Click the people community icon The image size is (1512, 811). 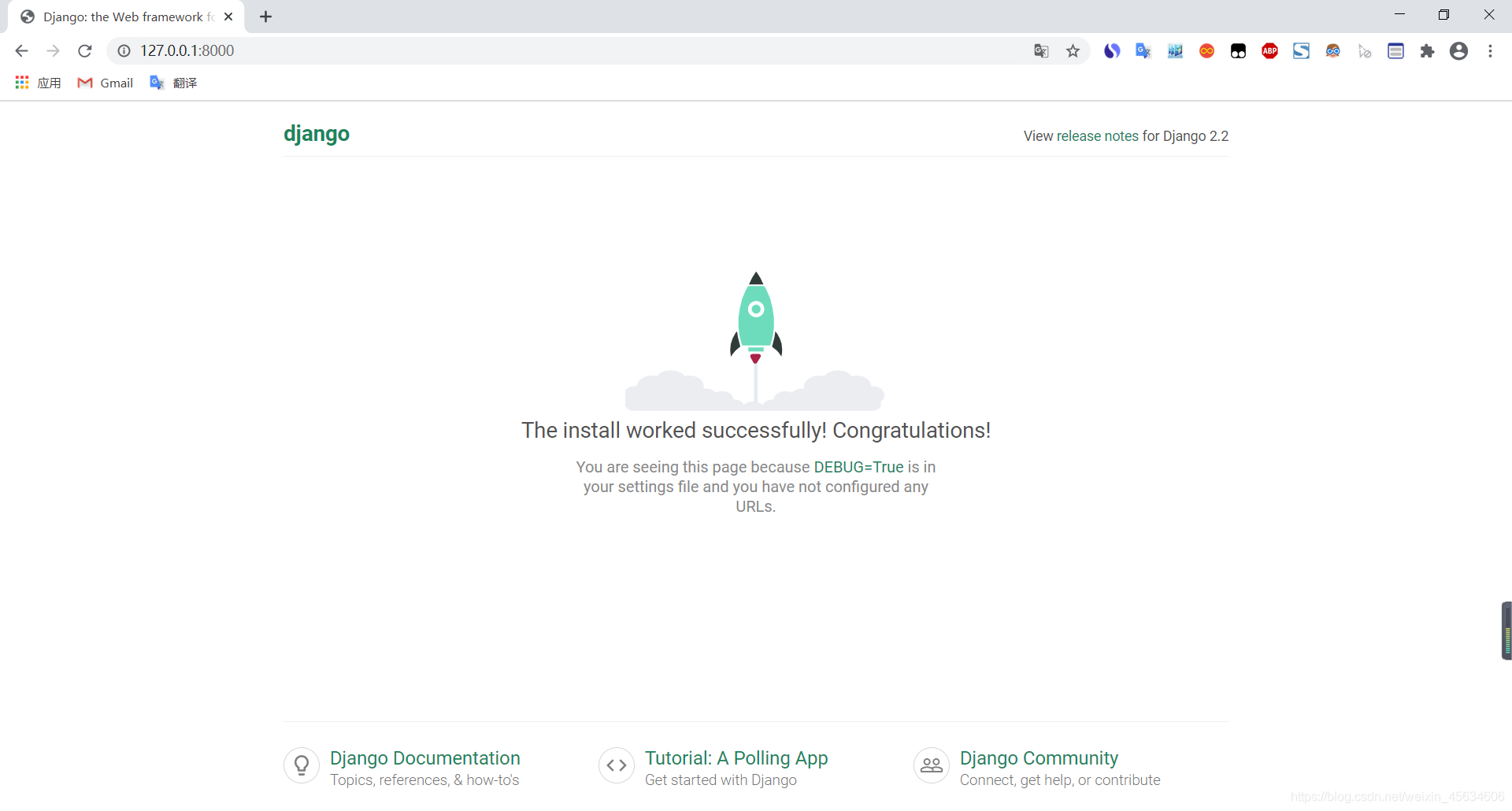click(x=932, y=765)
